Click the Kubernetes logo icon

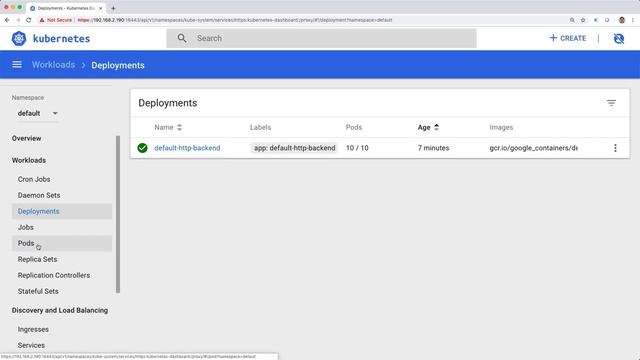click(19, 38)
